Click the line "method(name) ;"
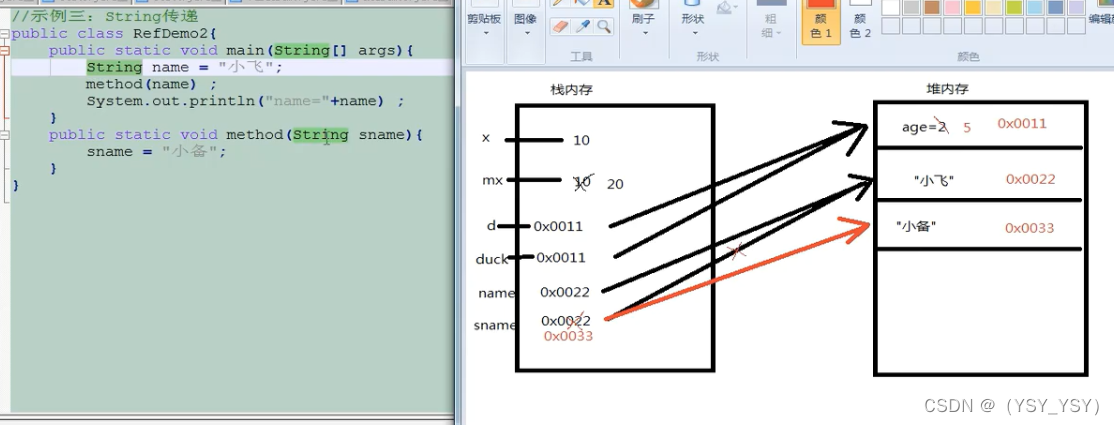 [x=151, y=84]
